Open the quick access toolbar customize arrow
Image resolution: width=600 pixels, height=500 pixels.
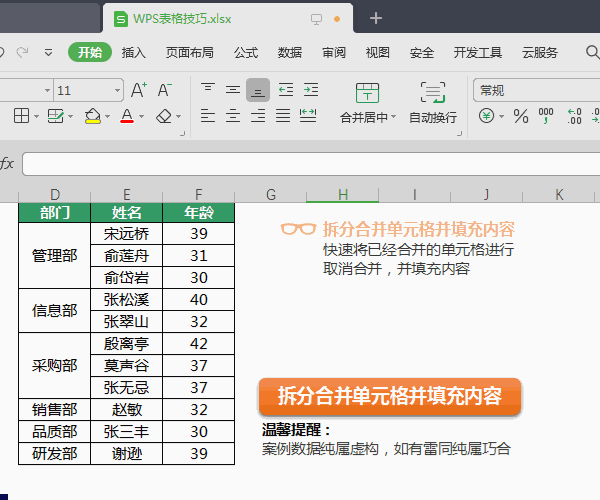tap(48, 52)
